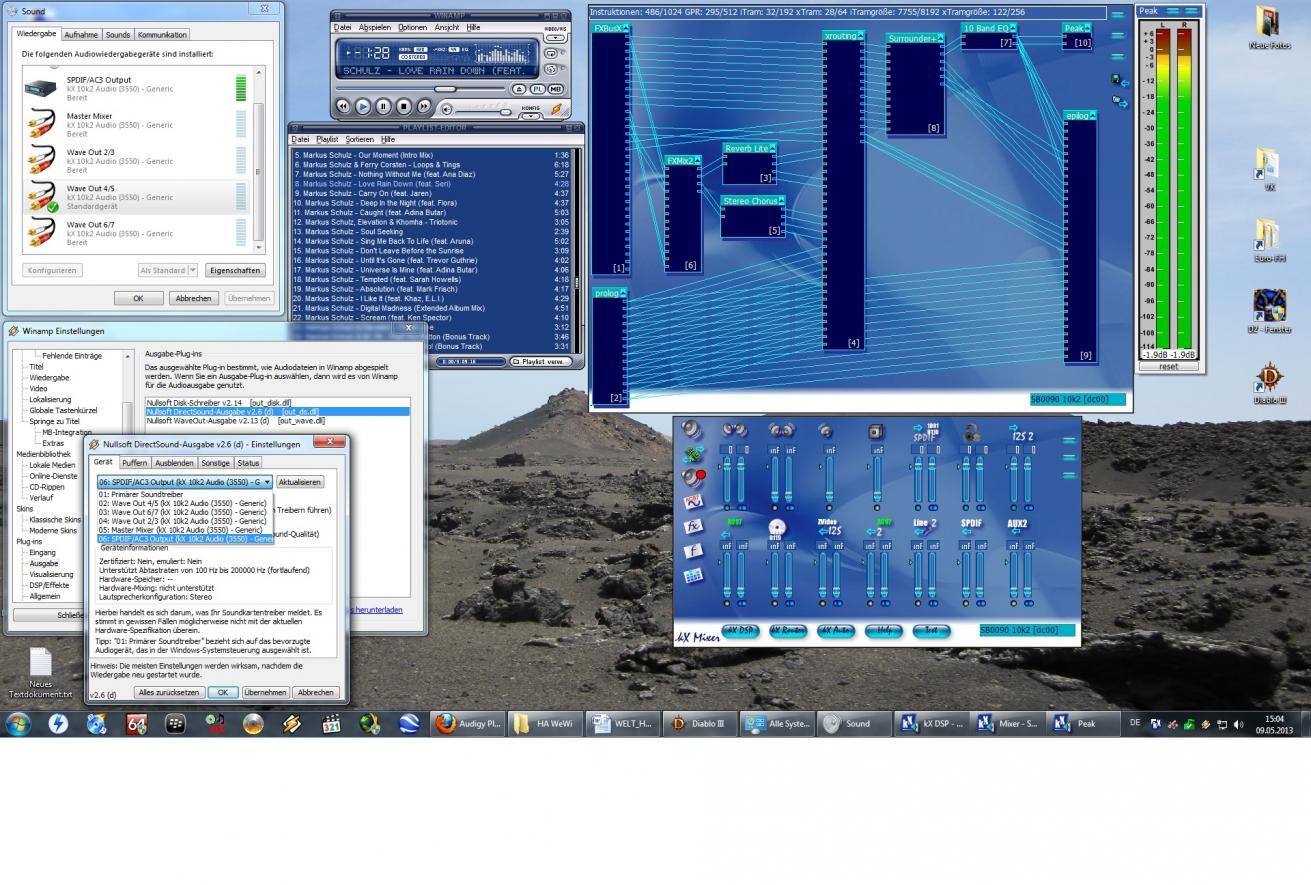Toggle Winamp MB media library button

[555, 89]
